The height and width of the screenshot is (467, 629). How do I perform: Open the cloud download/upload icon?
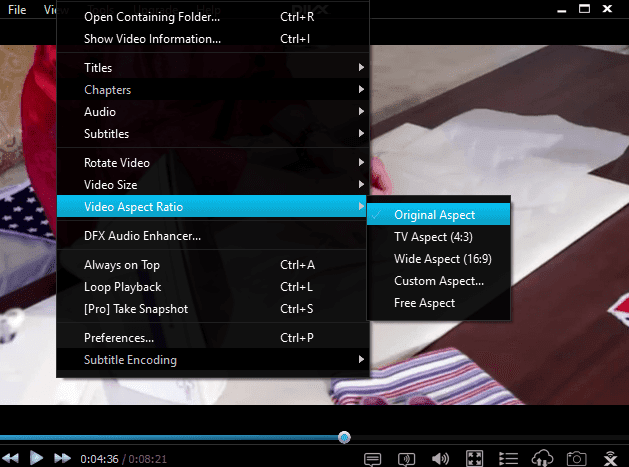542,458
